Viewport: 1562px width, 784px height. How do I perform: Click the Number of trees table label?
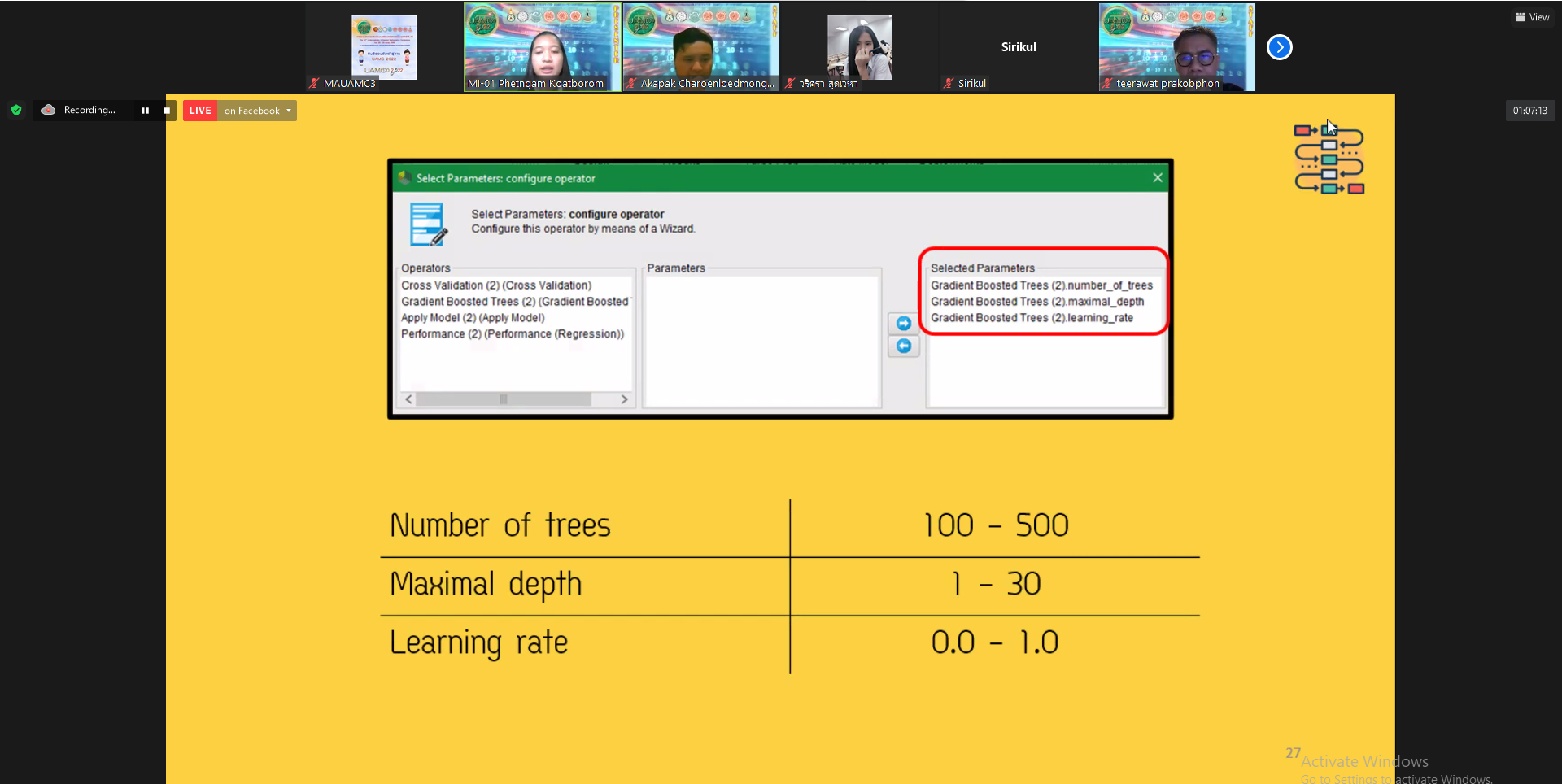pyautogui.click(x=500, y=525)
